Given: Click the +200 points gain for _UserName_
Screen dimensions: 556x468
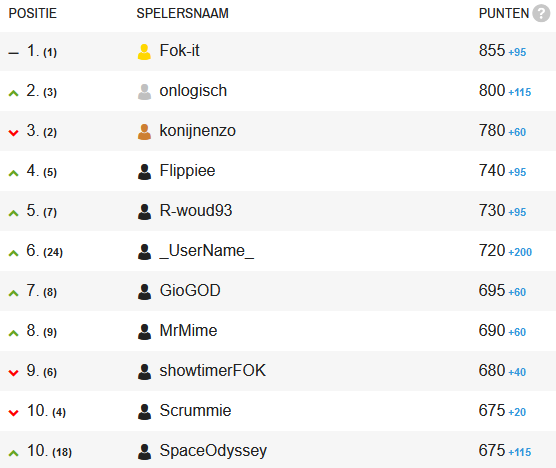Looking at the screenshot, I should tap(520, 252).
